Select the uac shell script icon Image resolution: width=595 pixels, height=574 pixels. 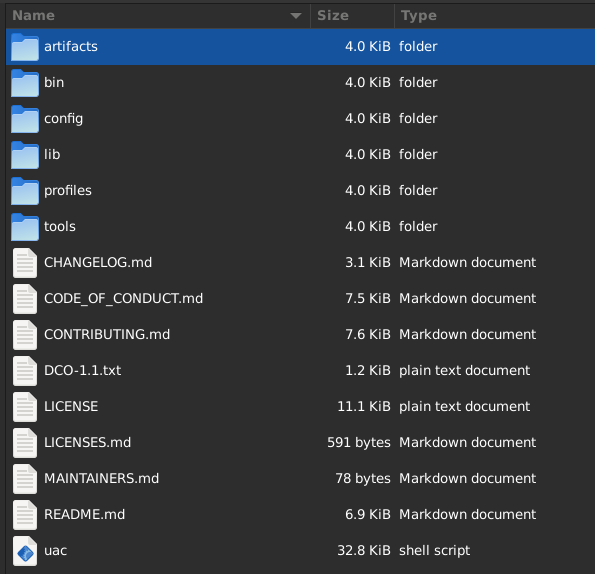[25, 551]
